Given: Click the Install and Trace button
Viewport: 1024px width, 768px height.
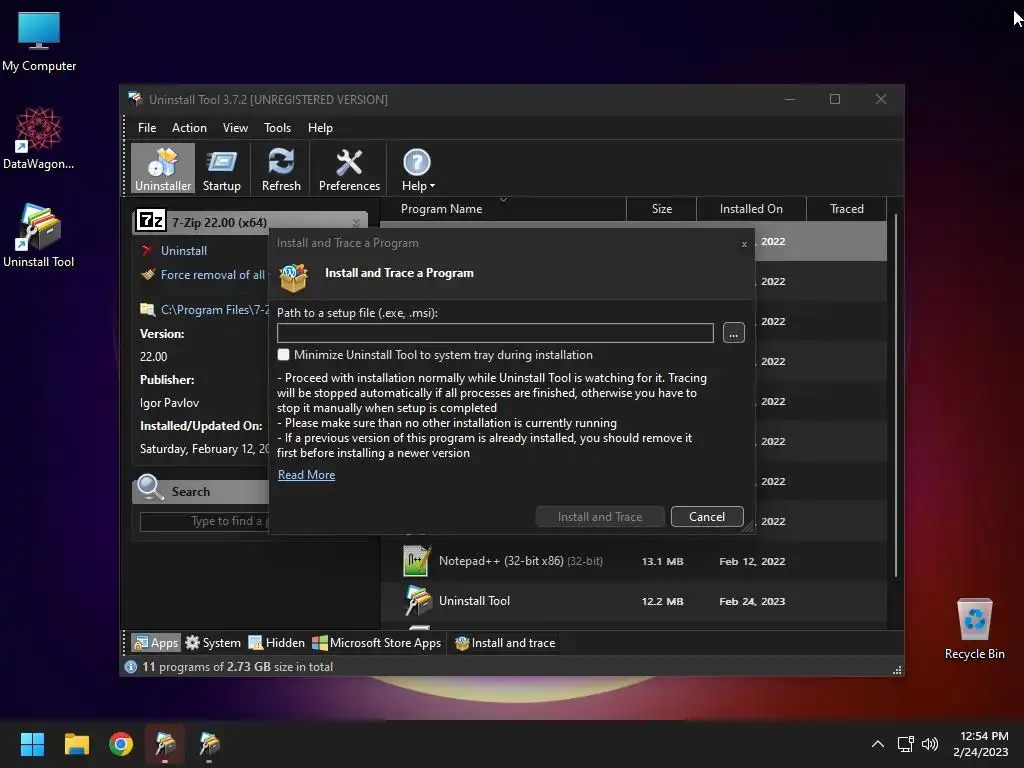Looking at the screenshot, I should (600, 517).
